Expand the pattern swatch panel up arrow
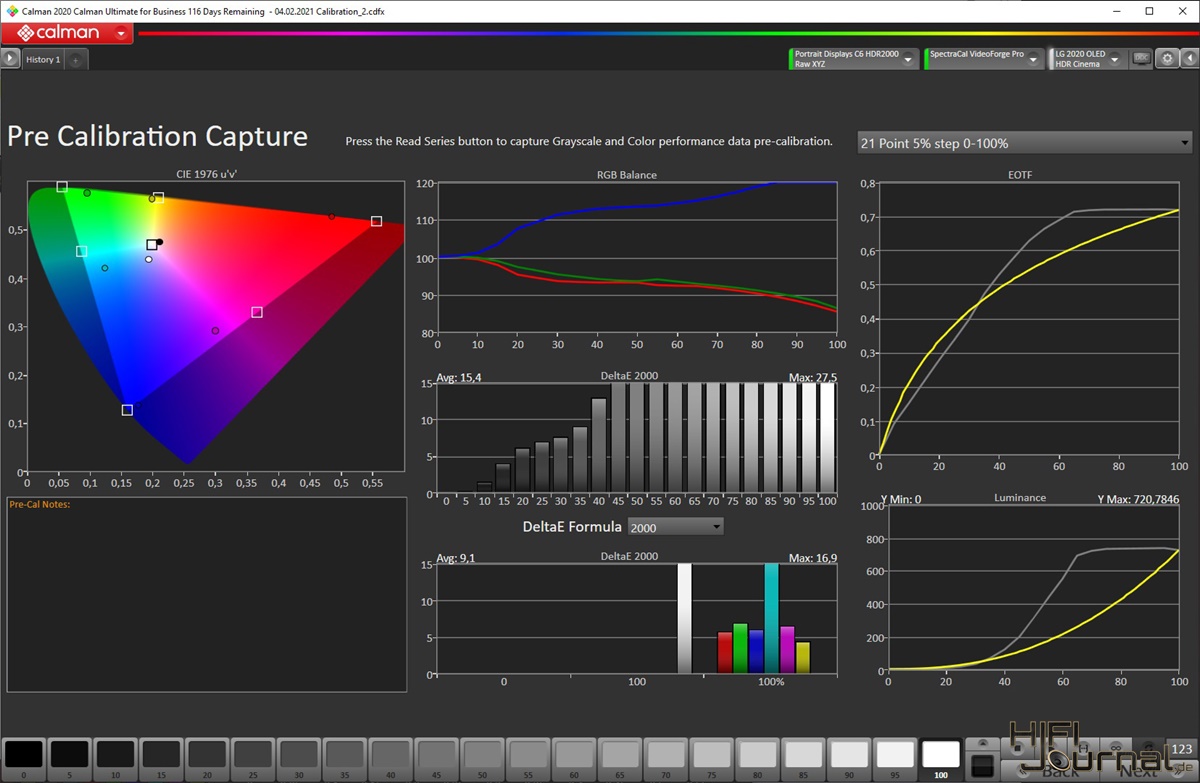1200x783 pixels. [982, 744]
